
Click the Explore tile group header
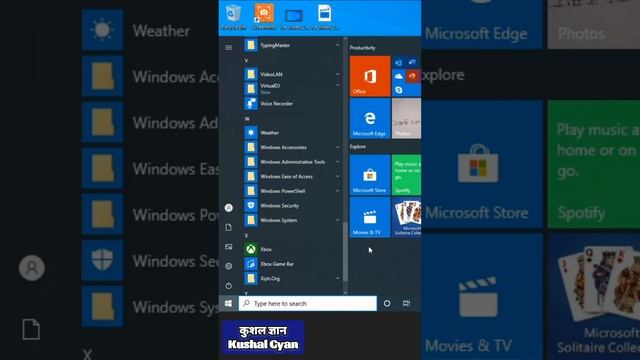pos(358,147)
